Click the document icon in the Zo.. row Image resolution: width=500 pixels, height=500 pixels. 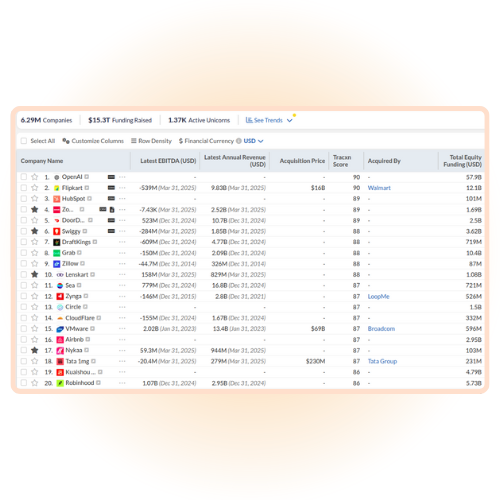coord(112,210)
